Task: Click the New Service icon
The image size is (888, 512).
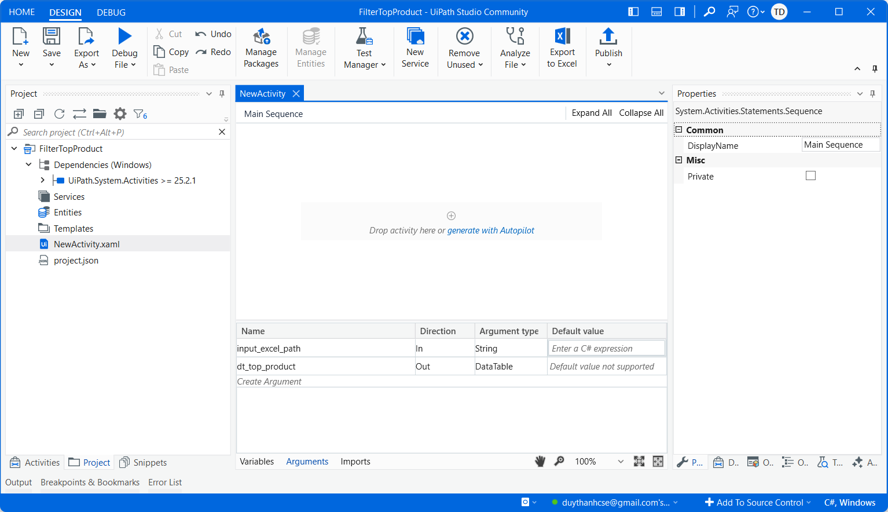Action: [x=415, y=36]
